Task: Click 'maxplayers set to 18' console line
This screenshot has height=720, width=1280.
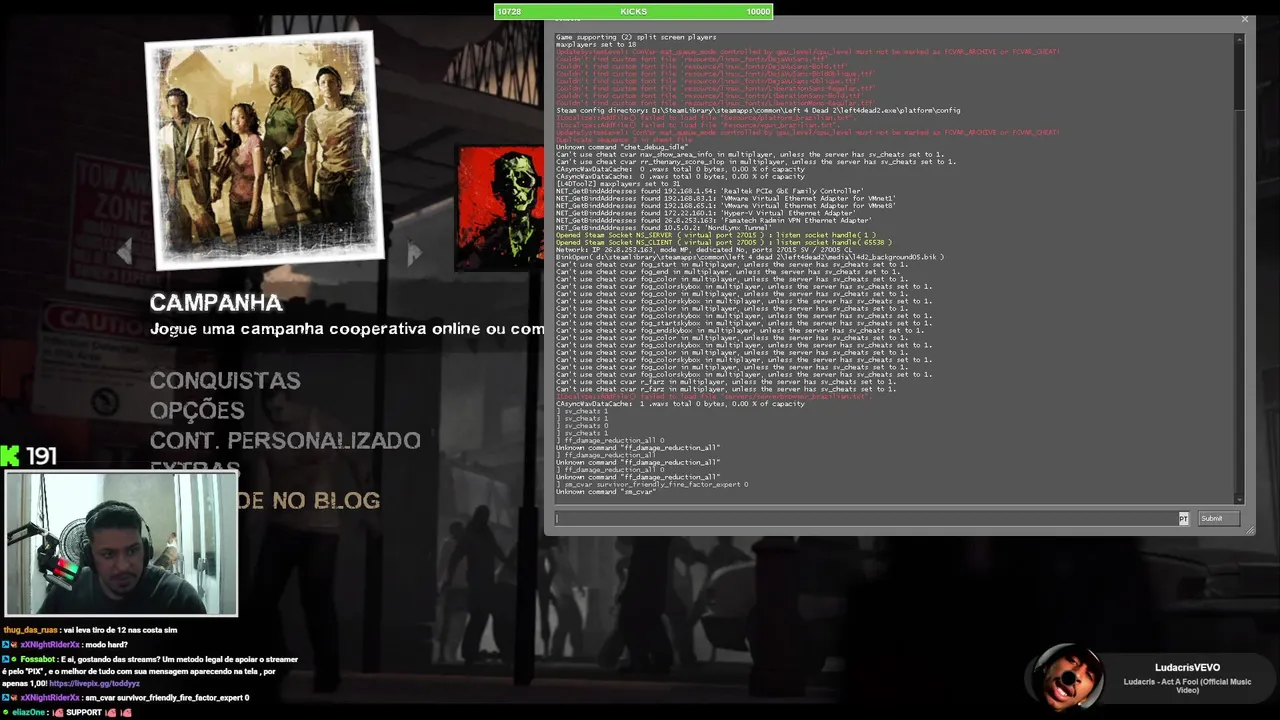Action: point(596,44)
